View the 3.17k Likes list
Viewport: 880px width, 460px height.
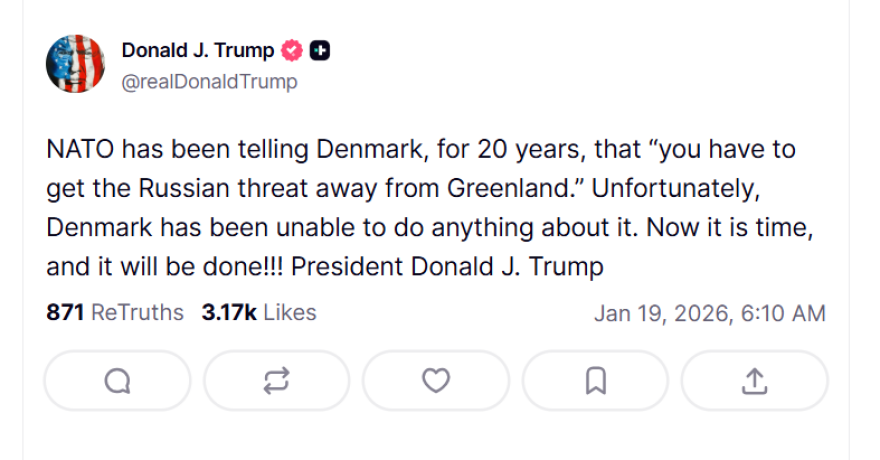258,313
